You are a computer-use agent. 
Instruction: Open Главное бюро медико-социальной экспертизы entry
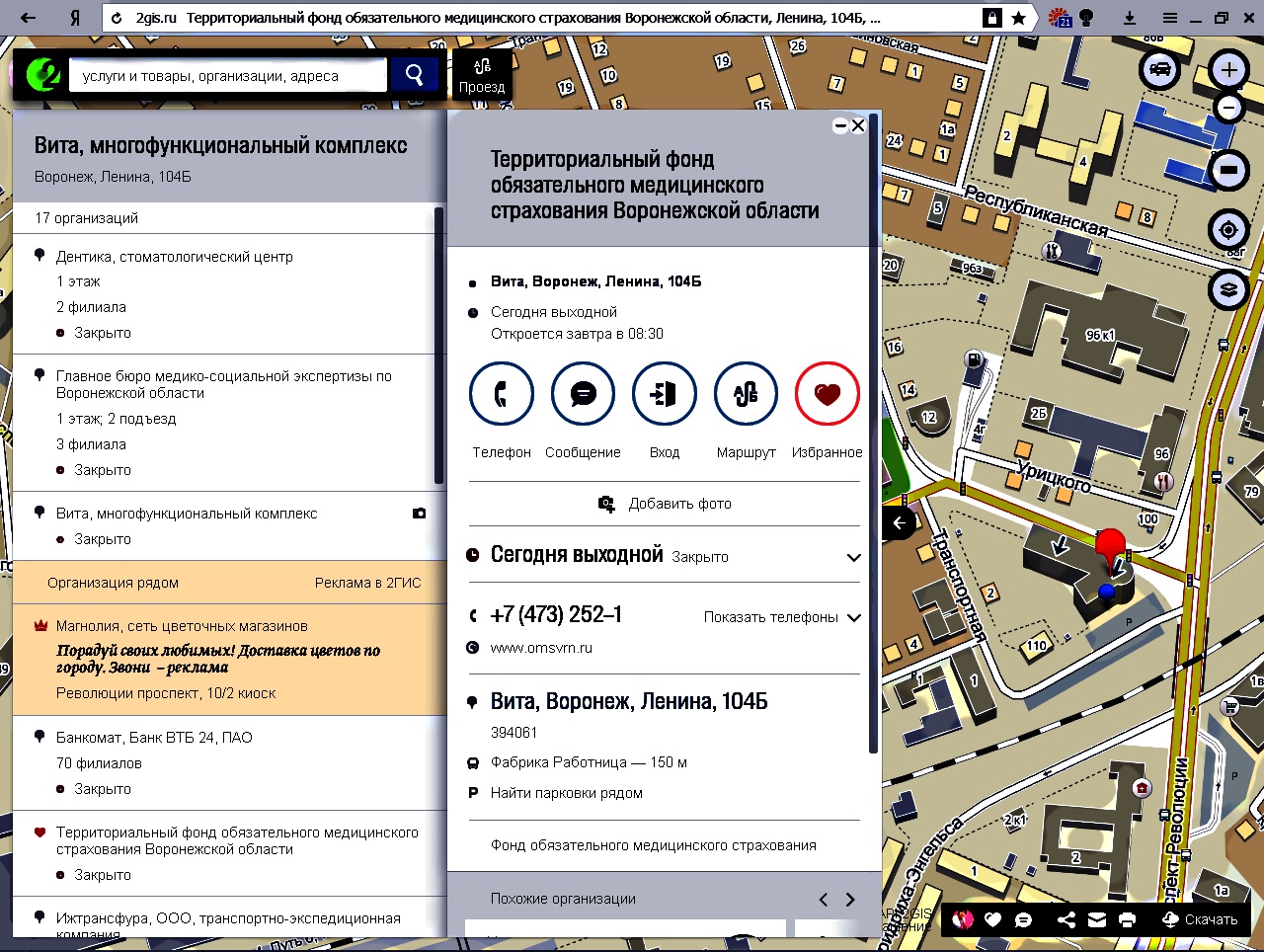(224, 384)
